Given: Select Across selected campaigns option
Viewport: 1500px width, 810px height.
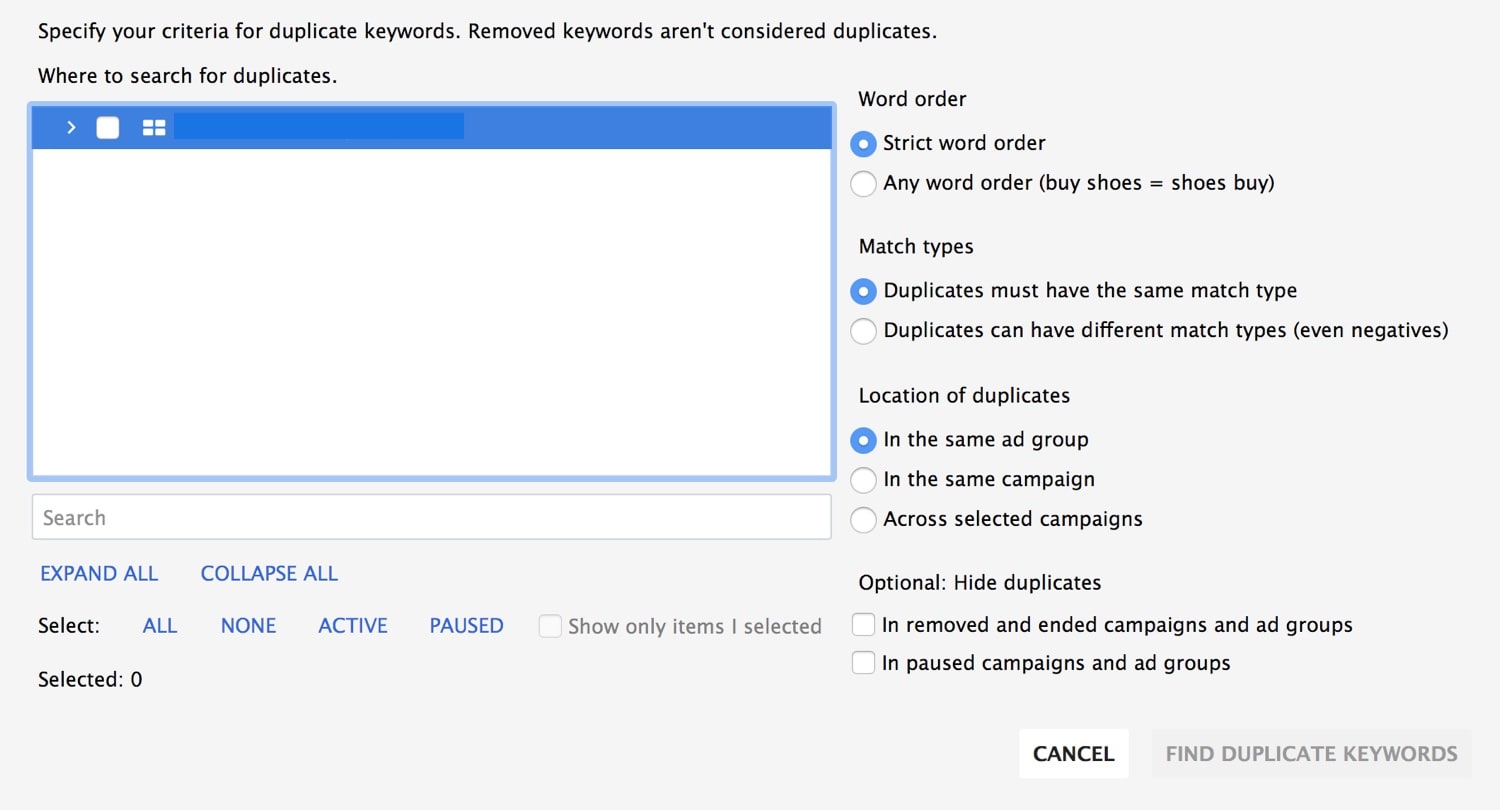Looking at the screenshot, I should [x=863, y=520].
